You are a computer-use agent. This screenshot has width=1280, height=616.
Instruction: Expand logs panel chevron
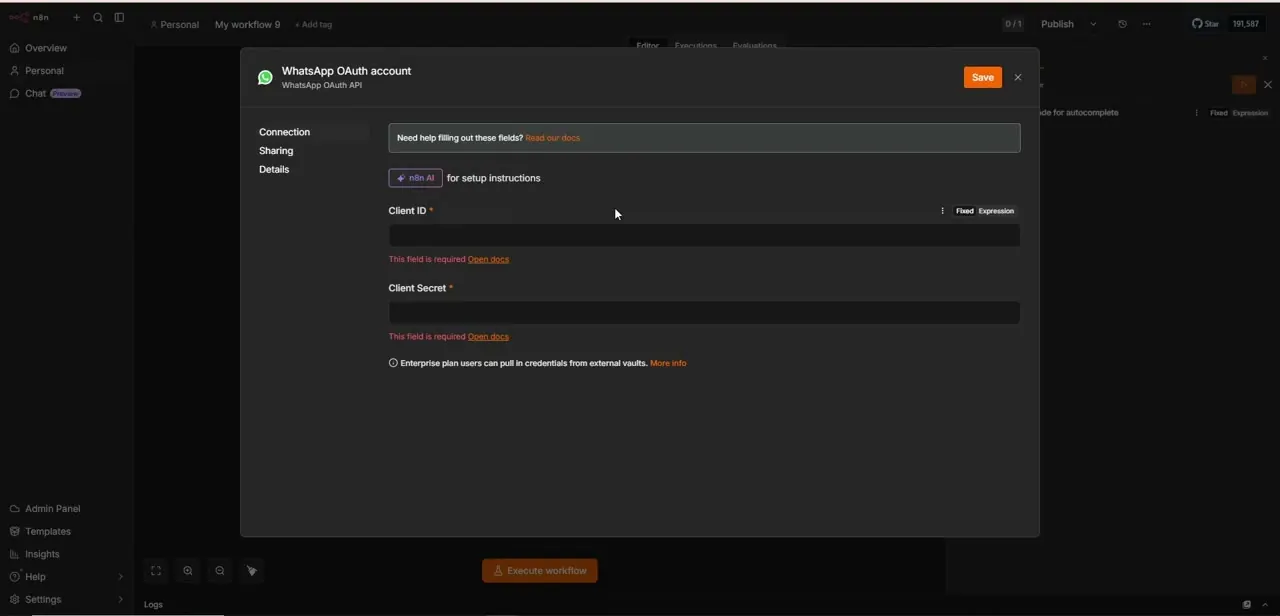[1265, 605]
